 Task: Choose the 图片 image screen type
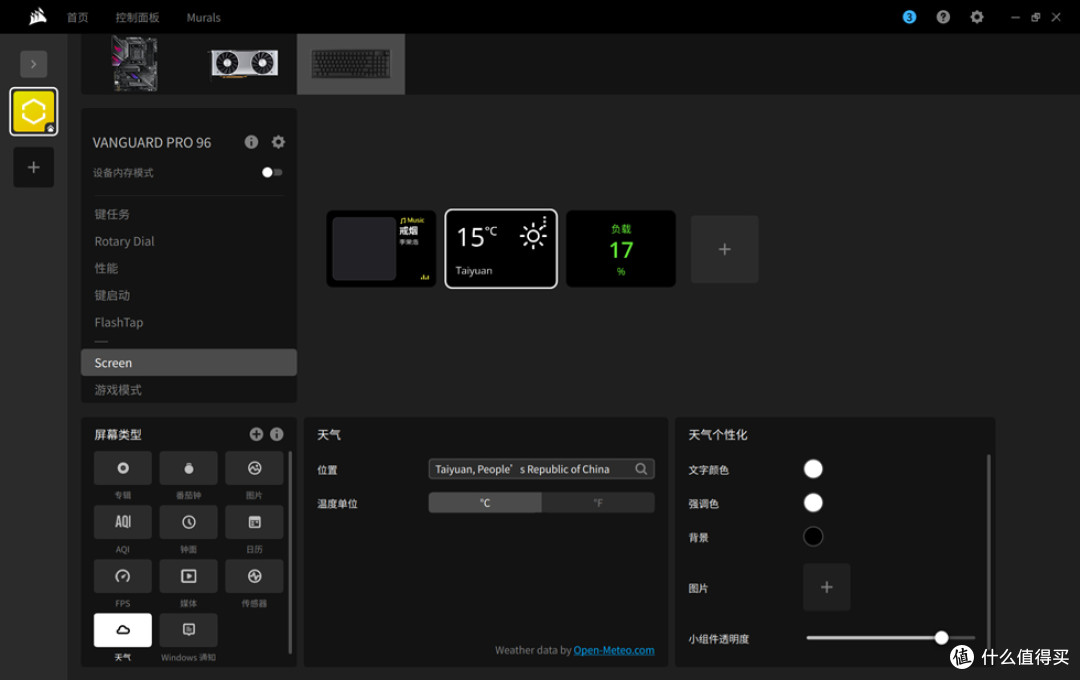click(254, 468)
